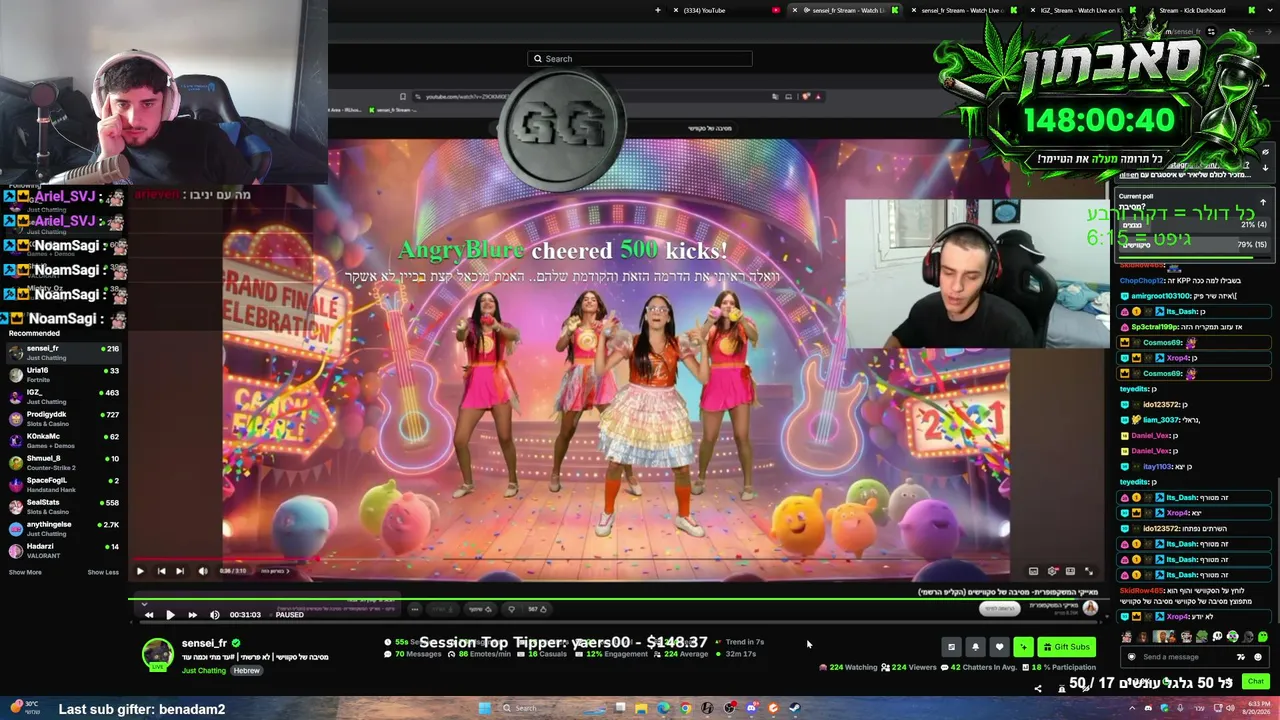Open a new browser tab
Screen dimensions: 1280x720
[657, 10]
